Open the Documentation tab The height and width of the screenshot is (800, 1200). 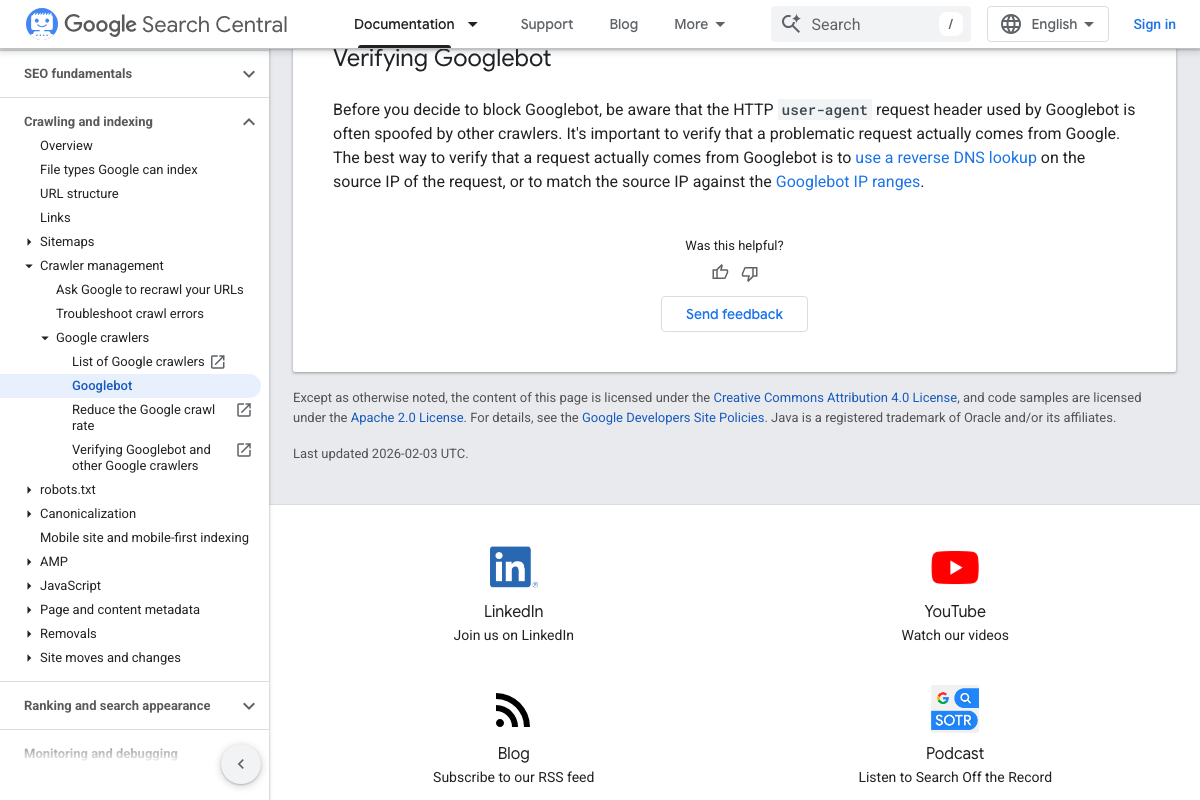click(404, 24)
